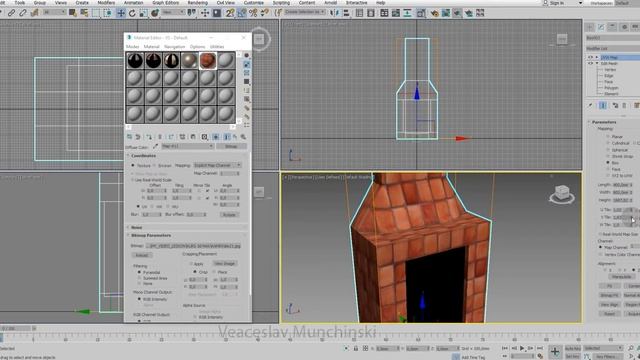Select Spherical mapping radio button

[608, 150]
